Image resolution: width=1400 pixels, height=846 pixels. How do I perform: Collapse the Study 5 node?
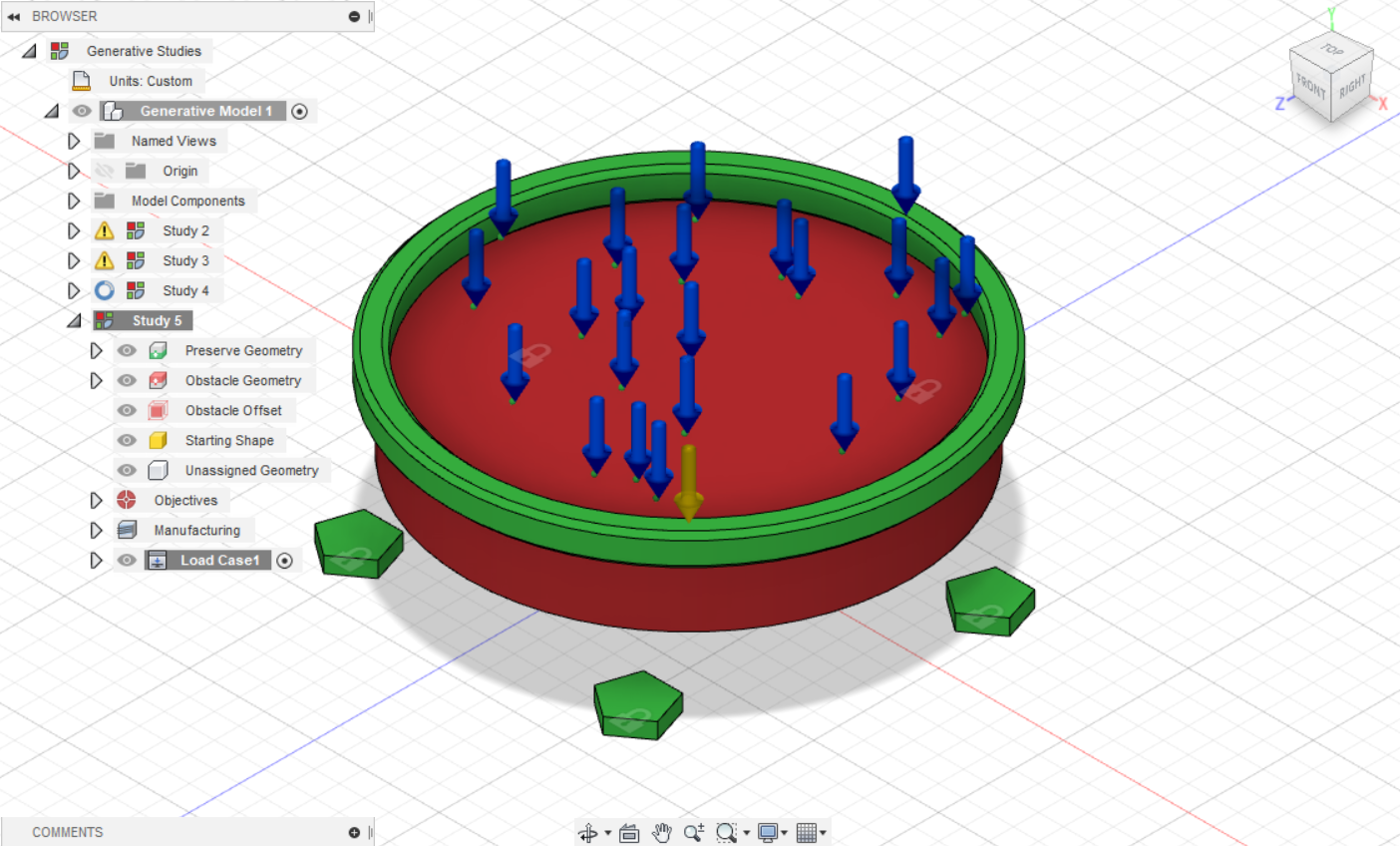coord(75,320)
